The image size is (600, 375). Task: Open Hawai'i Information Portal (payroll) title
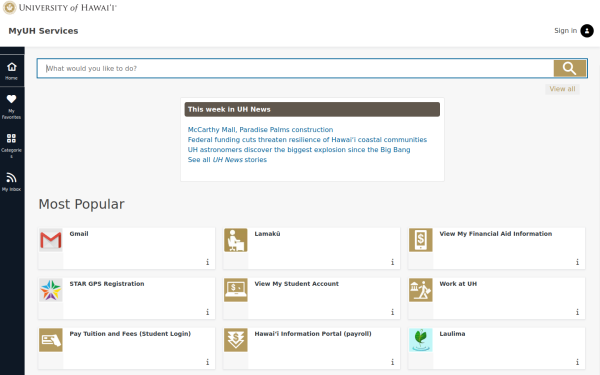coord(313,334)
